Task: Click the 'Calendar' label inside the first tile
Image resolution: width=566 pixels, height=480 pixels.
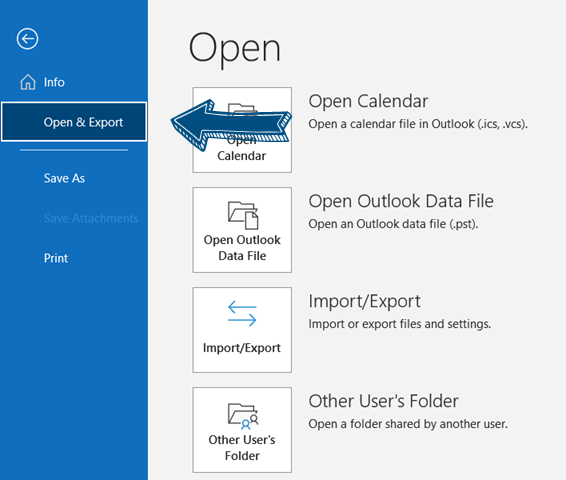Action: click(x=241, y=156)
